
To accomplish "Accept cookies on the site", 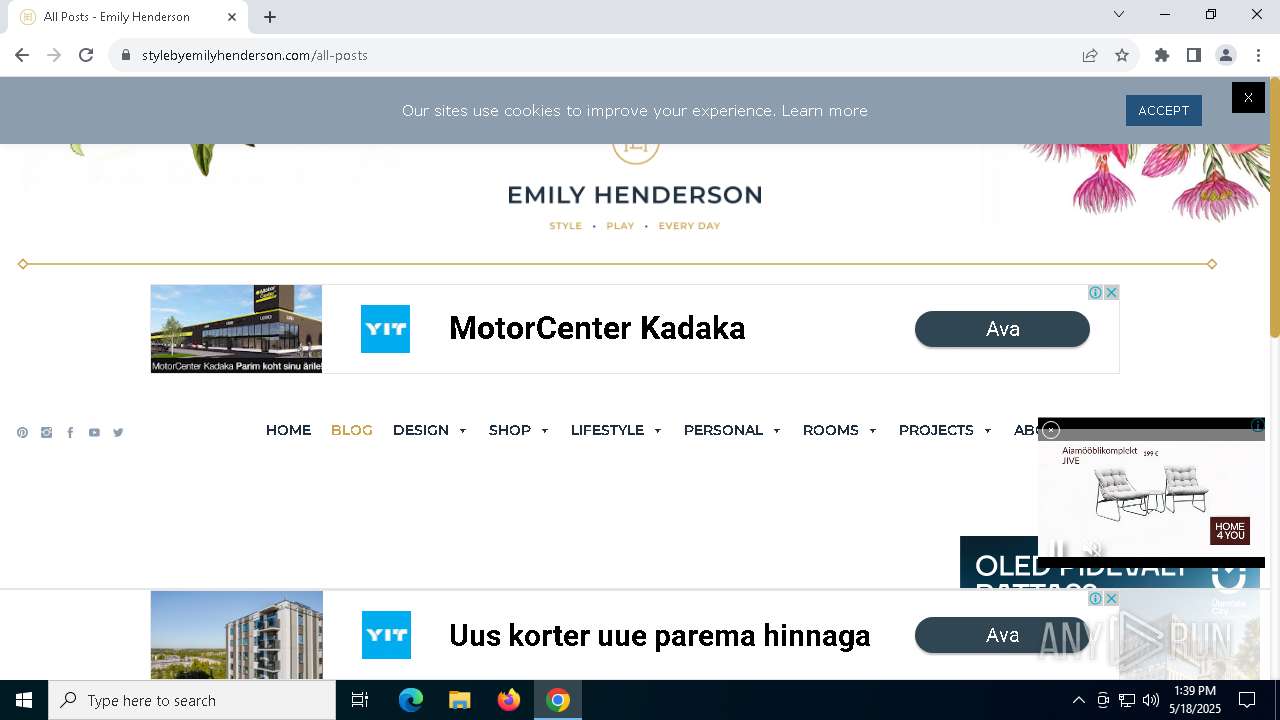I will pyautogui.click(x=1164, y=110).
